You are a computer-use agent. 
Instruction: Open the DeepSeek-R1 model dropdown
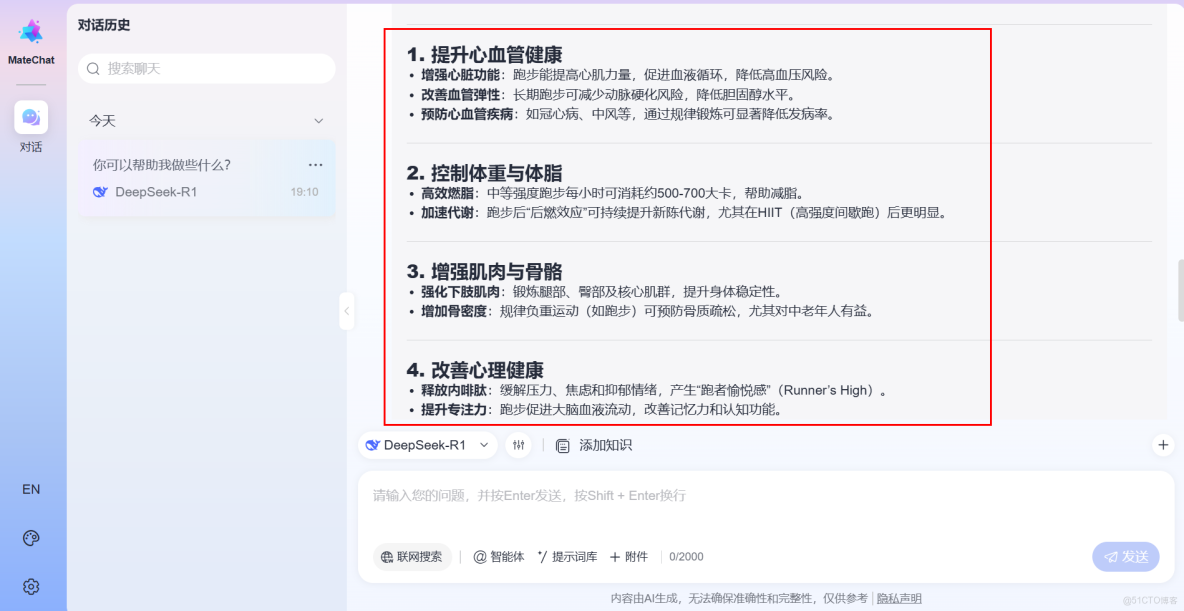point(428,445)
